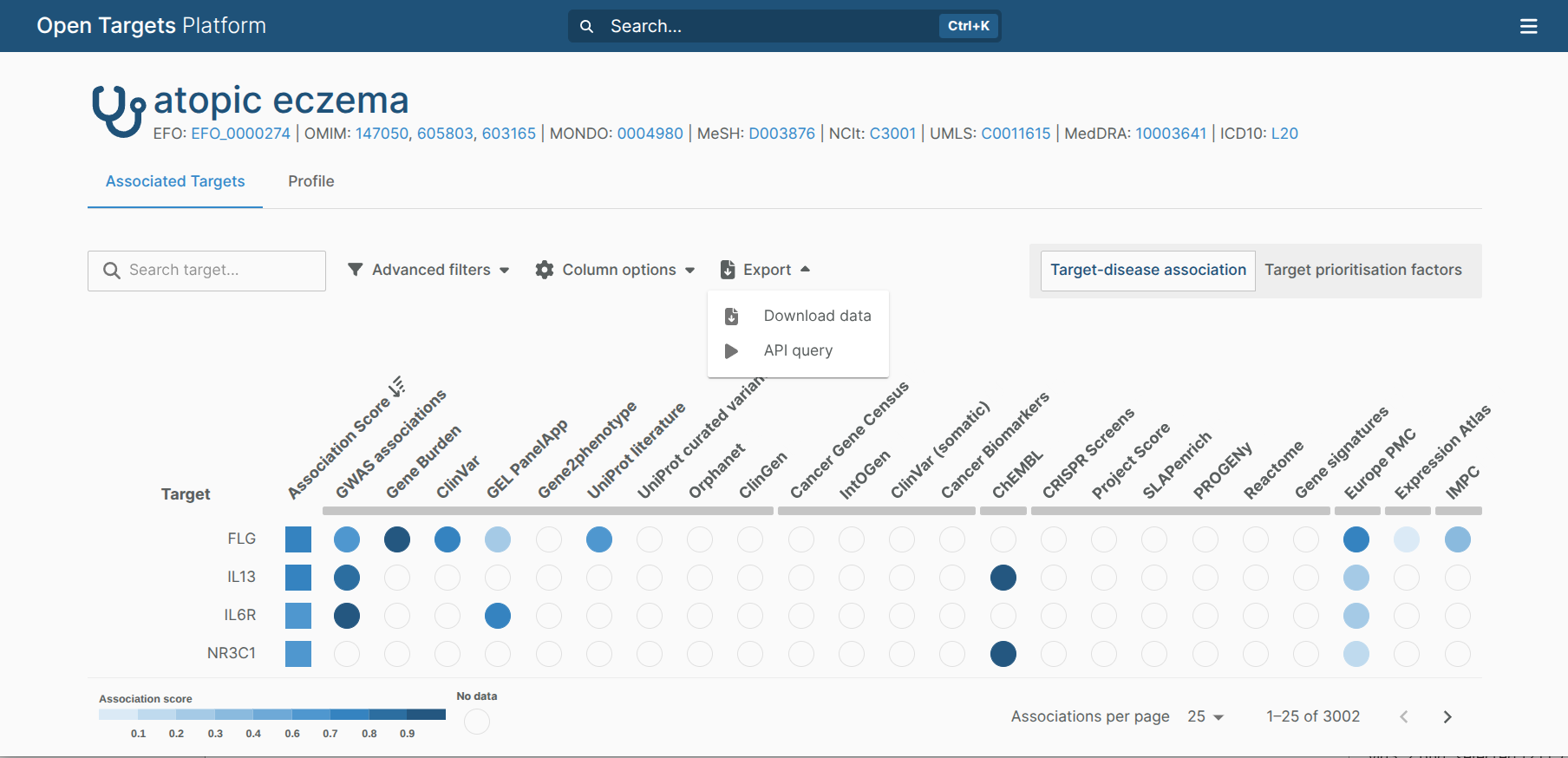The image size is (1568, 758).
Task: Switch to Target-disease association view
Action: [1147, 270]
